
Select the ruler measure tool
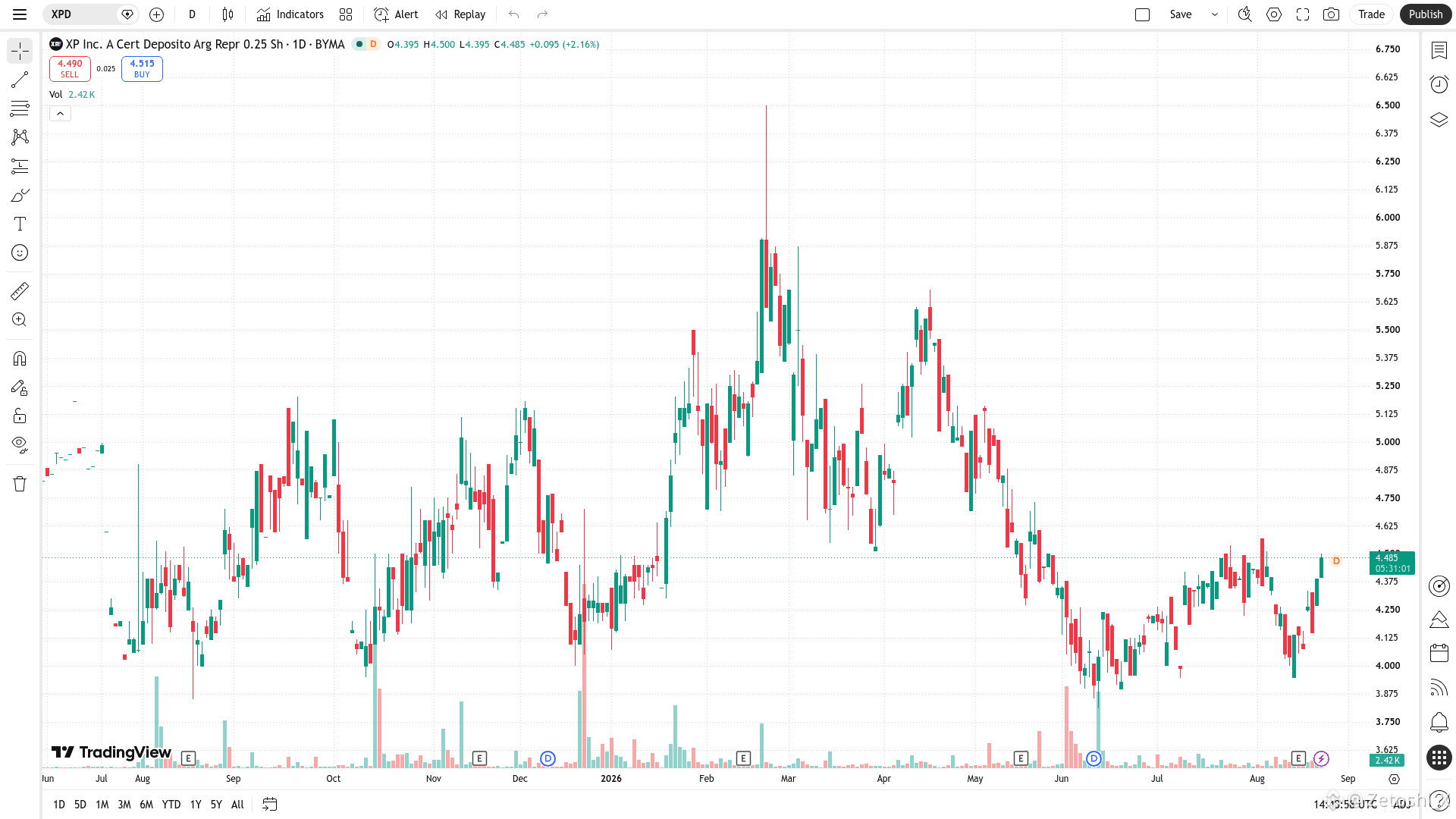point(20,291)
